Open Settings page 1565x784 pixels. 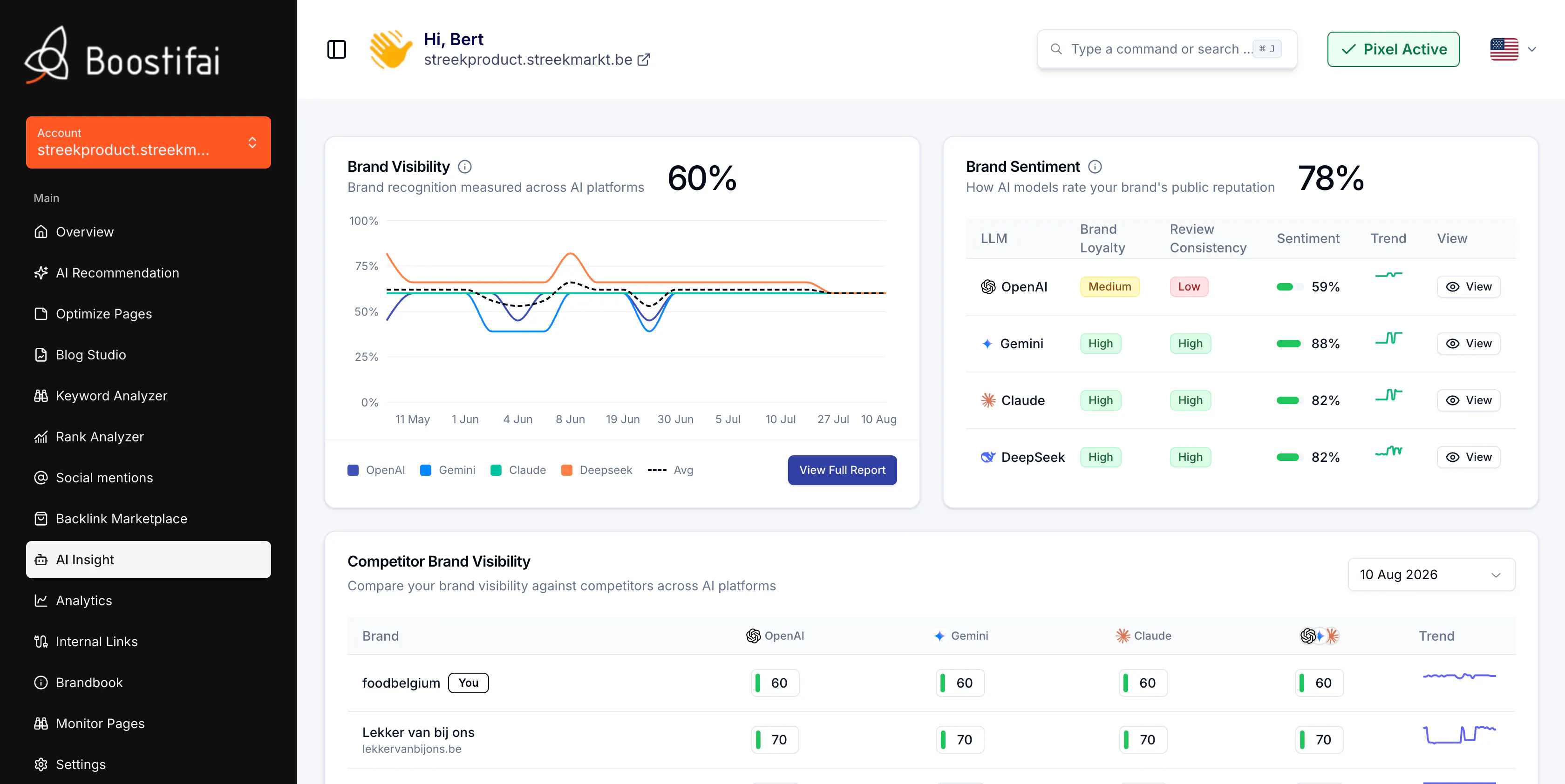[x=148, y=764]
